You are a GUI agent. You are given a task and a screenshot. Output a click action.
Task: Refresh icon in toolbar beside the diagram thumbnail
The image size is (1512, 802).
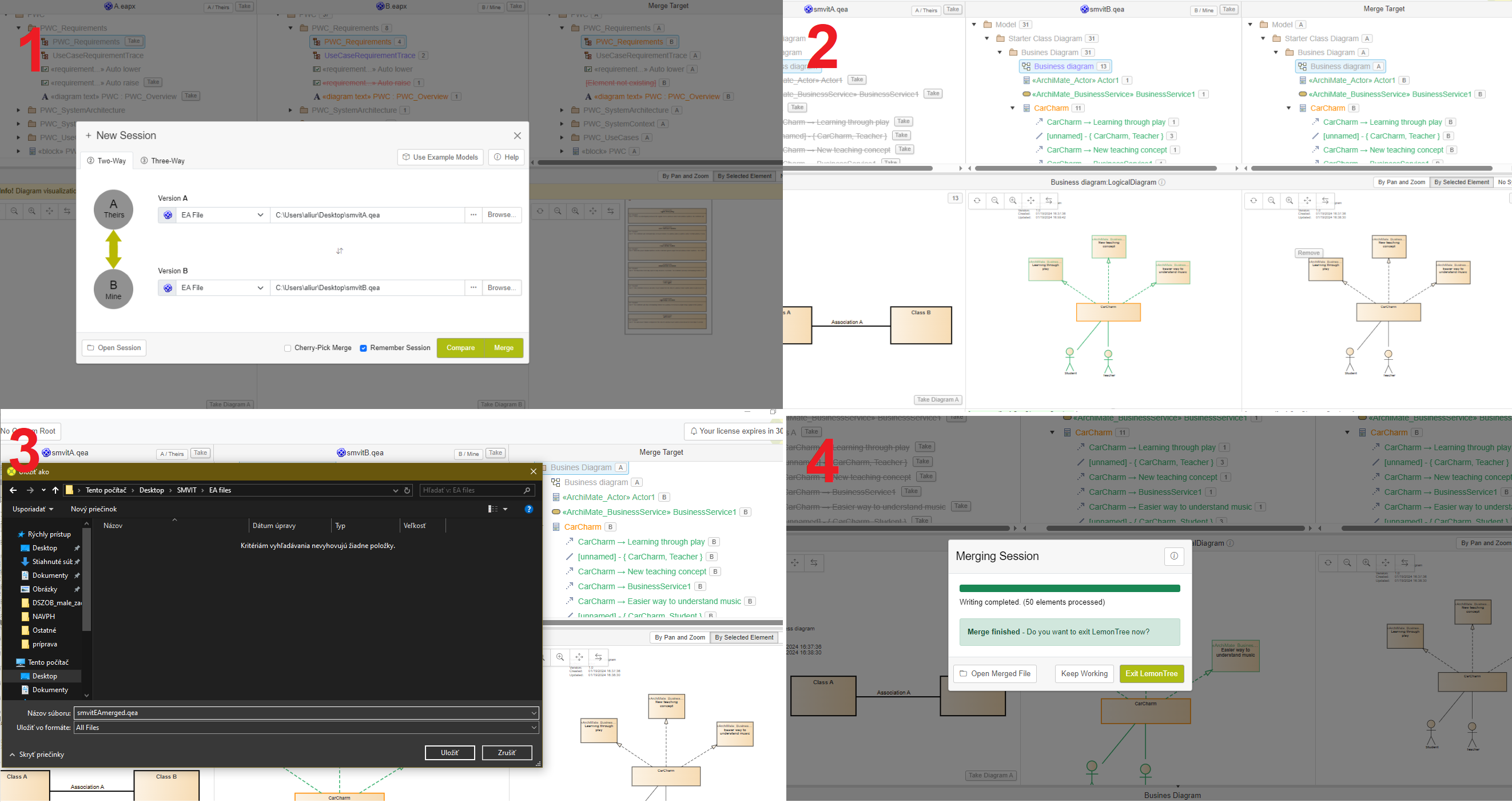(x=539, y=211)
